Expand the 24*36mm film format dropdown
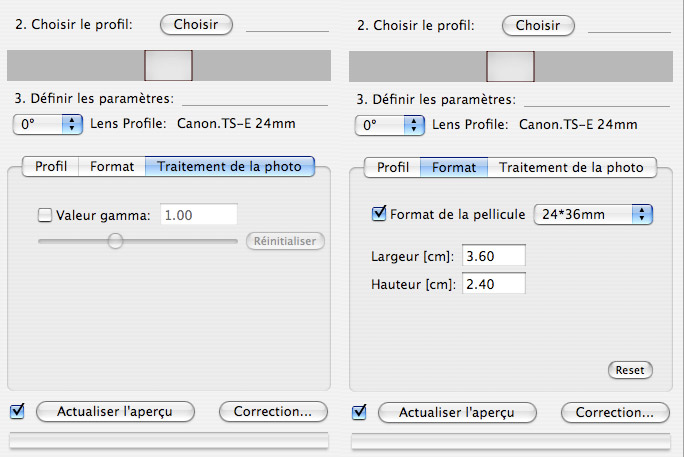This screenshot has width=684, height=457. (593, 215)
